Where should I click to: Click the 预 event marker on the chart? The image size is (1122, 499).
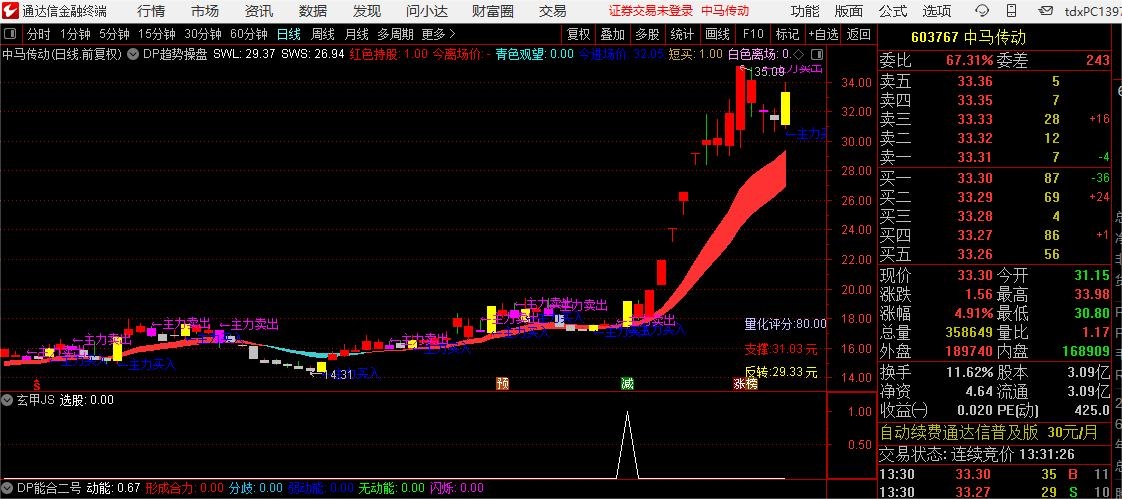click(502, 384)
